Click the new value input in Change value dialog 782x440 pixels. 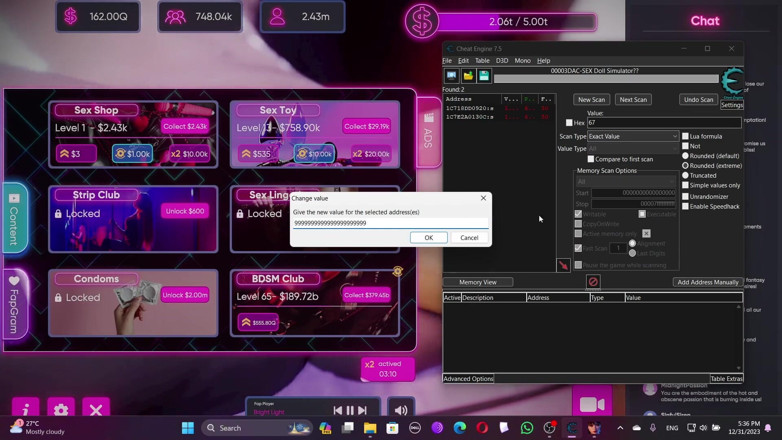[x=391, y=223]
